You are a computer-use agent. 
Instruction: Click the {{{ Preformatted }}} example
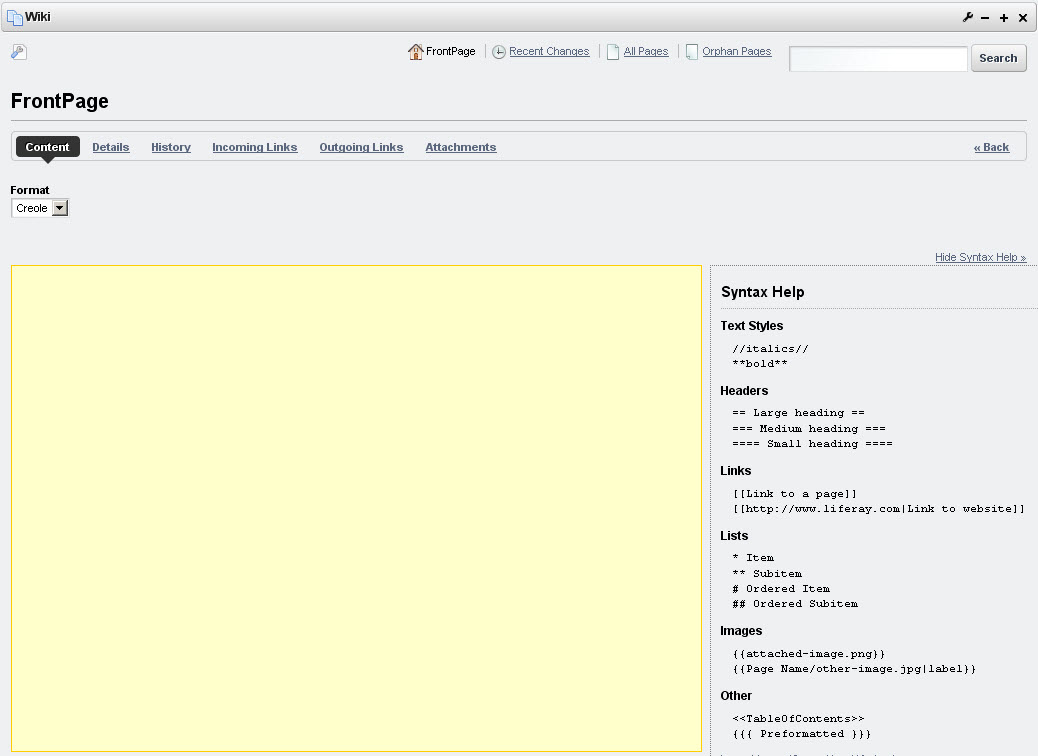tap(802, 733)
